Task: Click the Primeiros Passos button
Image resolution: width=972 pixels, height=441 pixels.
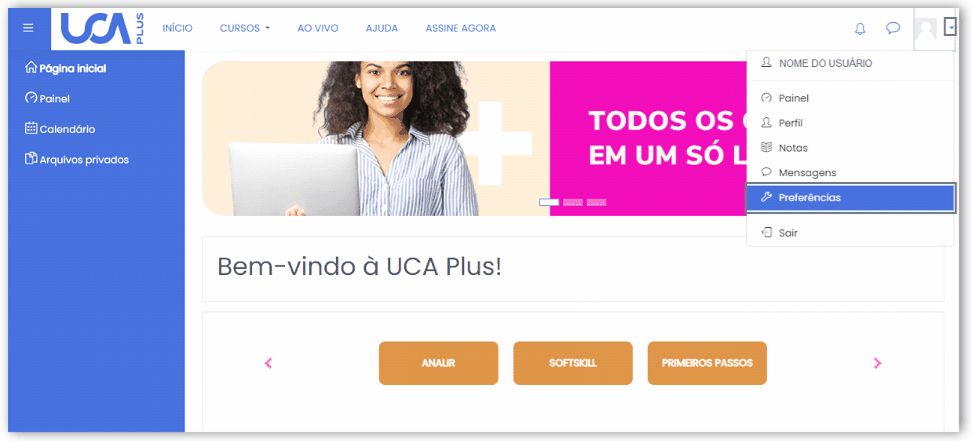Action: pyautogui.click(x=707, y=363)
